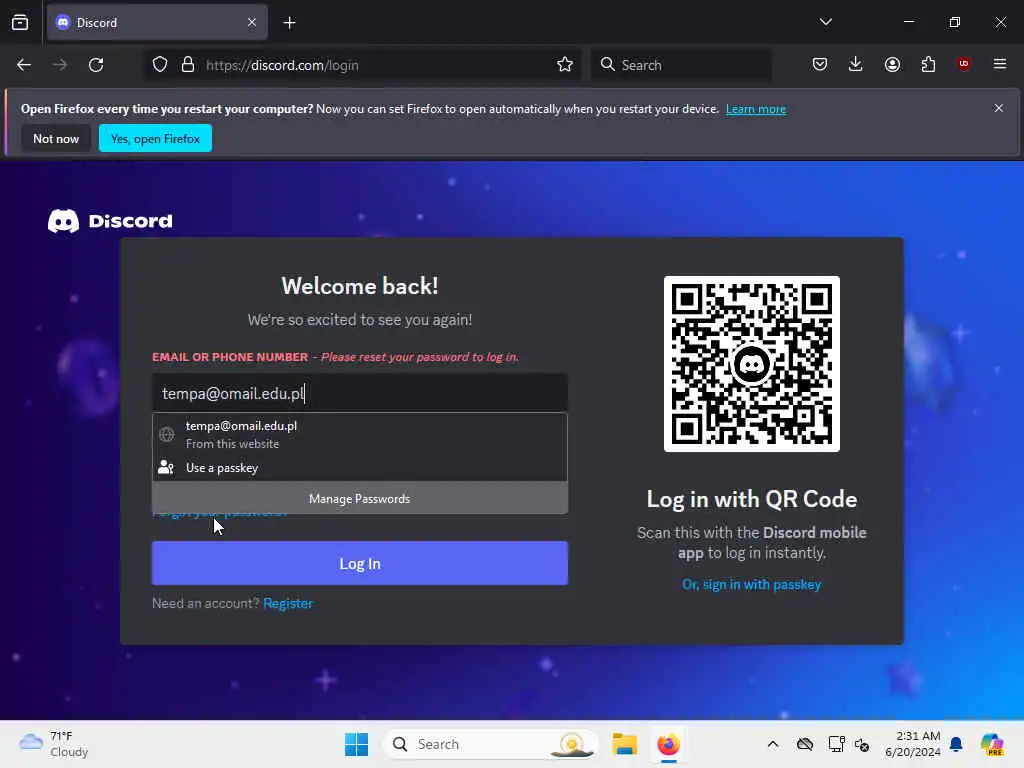Show hidden system tray icons
The width and height of the screenshot is (1024, 768).
point(773,744)
